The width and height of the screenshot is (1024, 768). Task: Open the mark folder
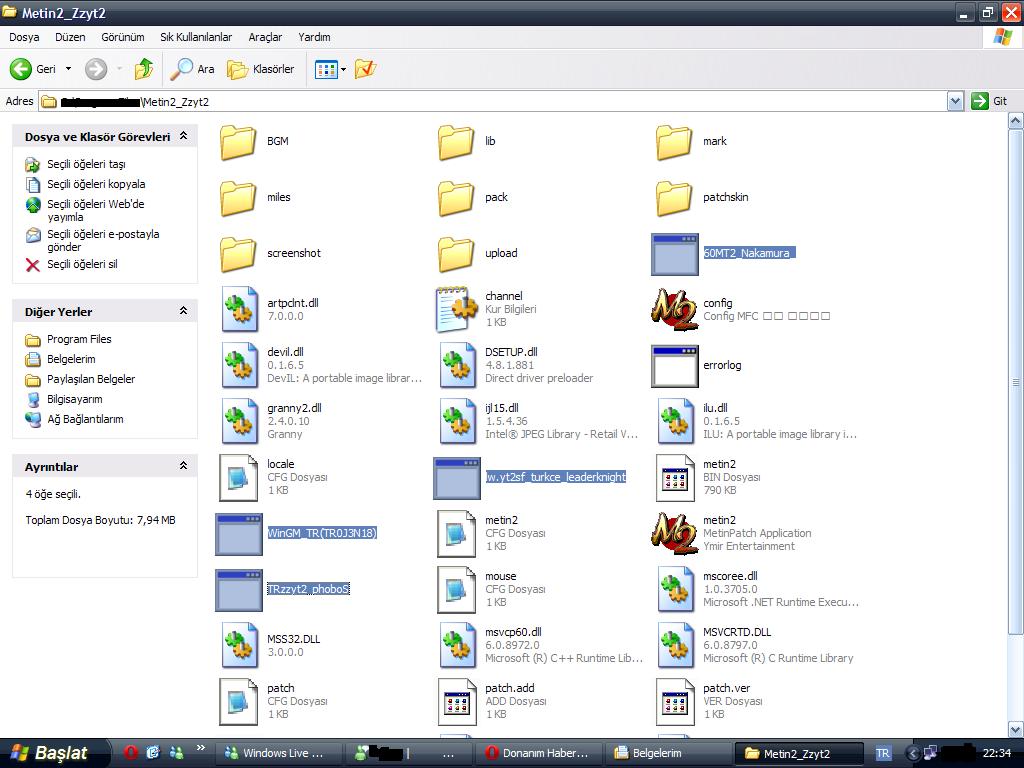click(x=674, y=142)
